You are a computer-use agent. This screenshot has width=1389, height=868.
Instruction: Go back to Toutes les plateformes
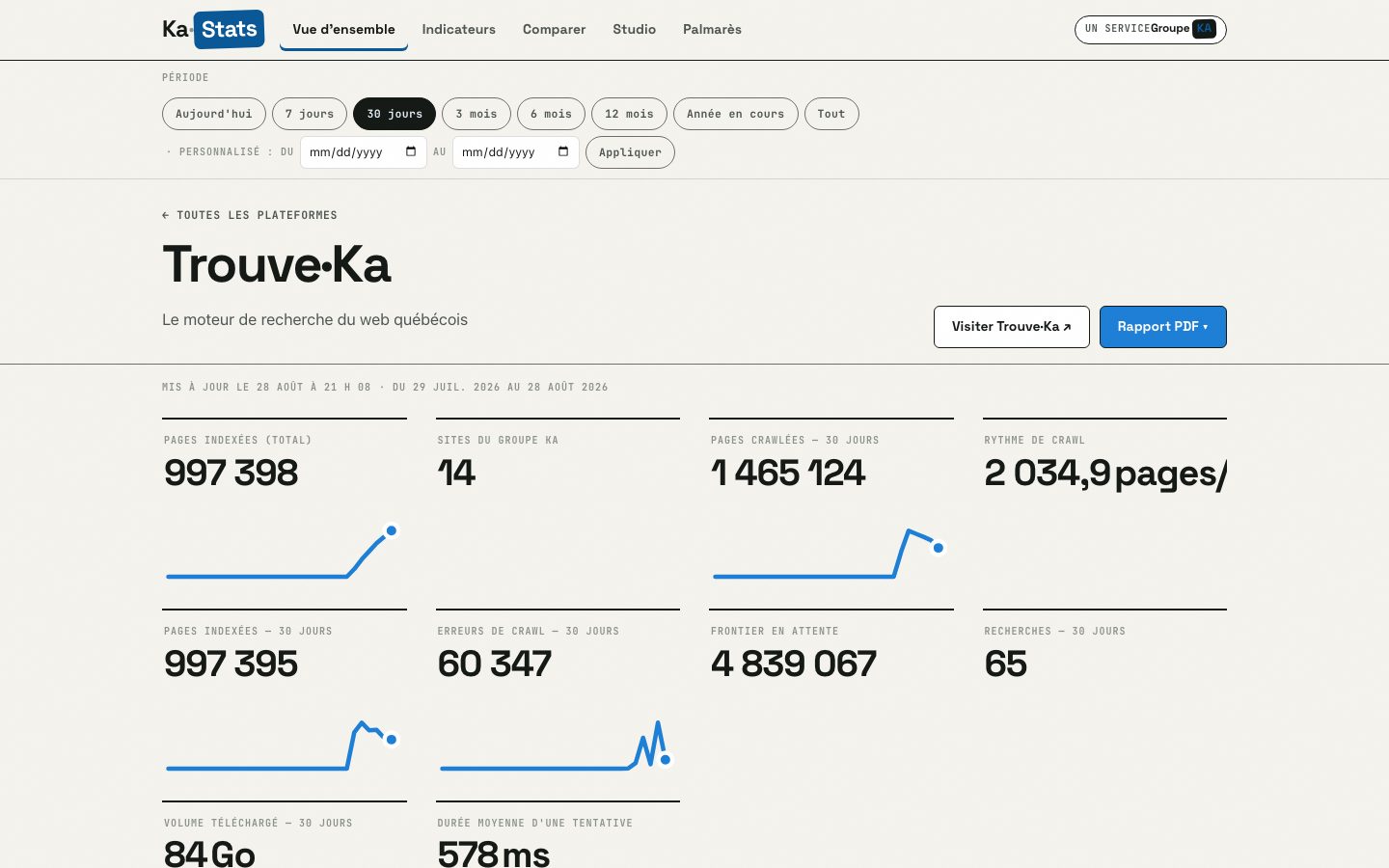click(250, 215)
